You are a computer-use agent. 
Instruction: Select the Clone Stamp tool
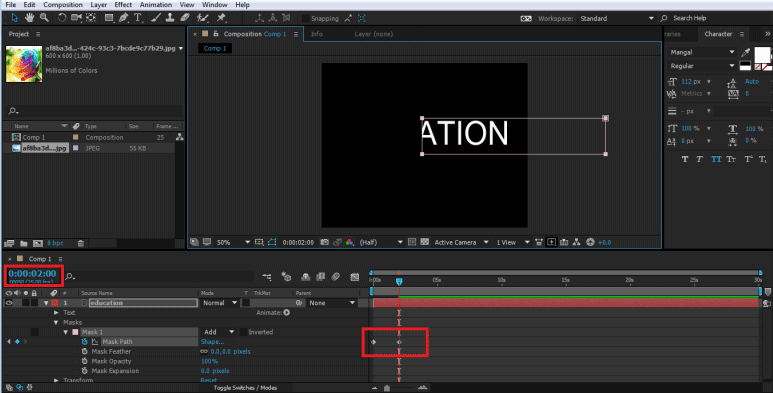click(170, 18)
